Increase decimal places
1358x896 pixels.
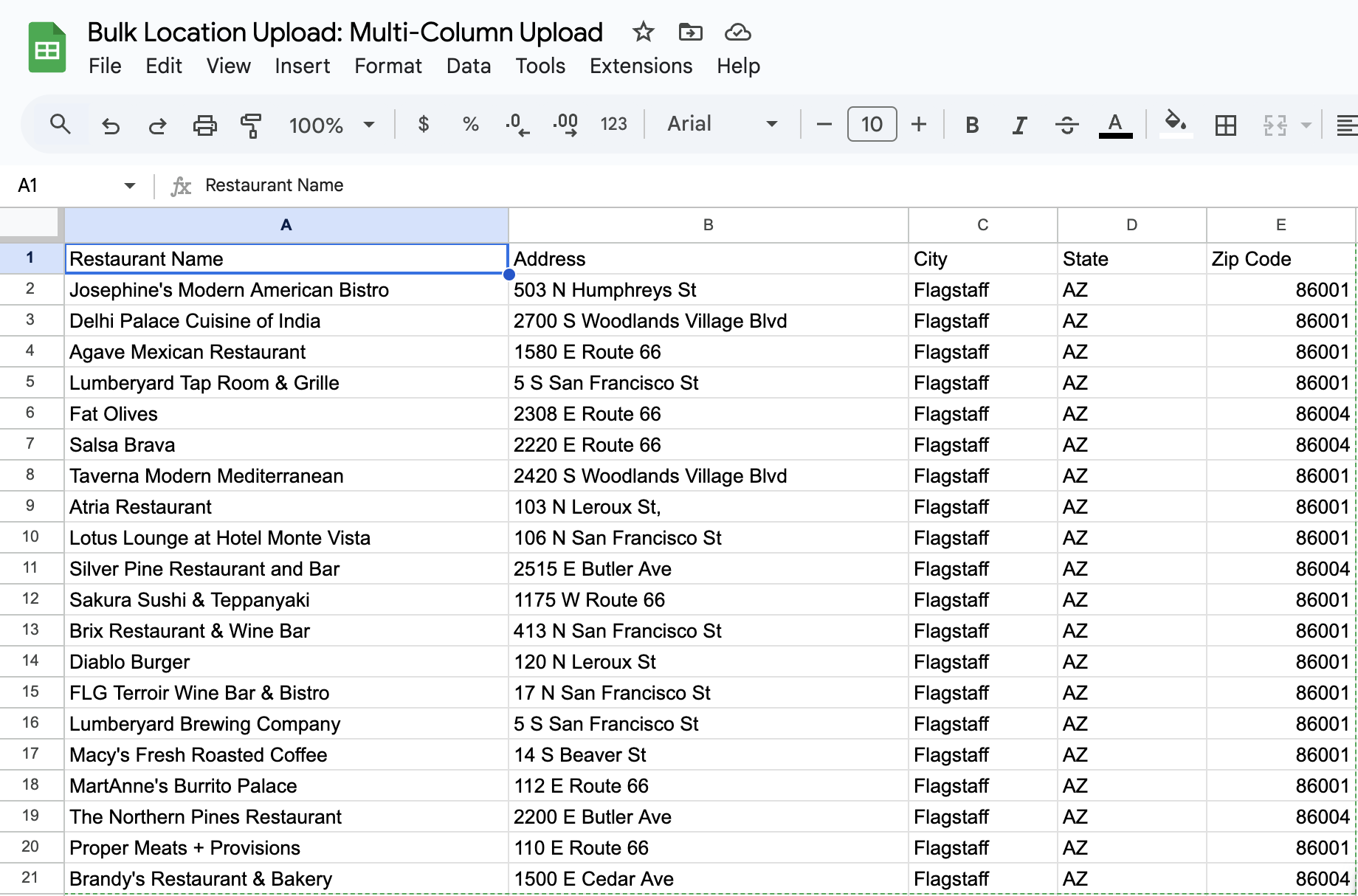(565, 124)
